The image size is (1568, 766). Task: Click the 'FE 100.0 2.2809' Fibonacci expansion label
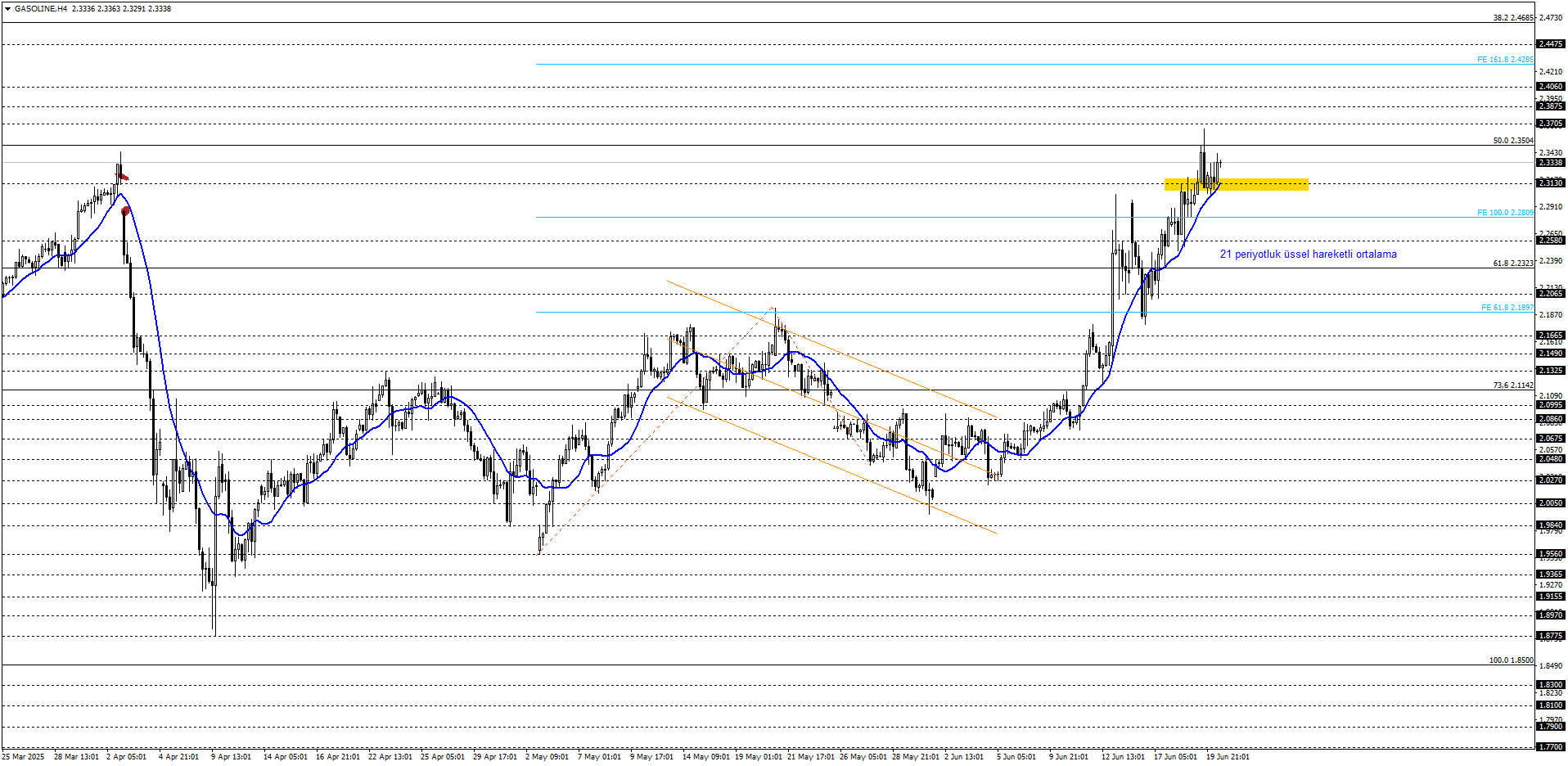click(x=1505, y=213)
